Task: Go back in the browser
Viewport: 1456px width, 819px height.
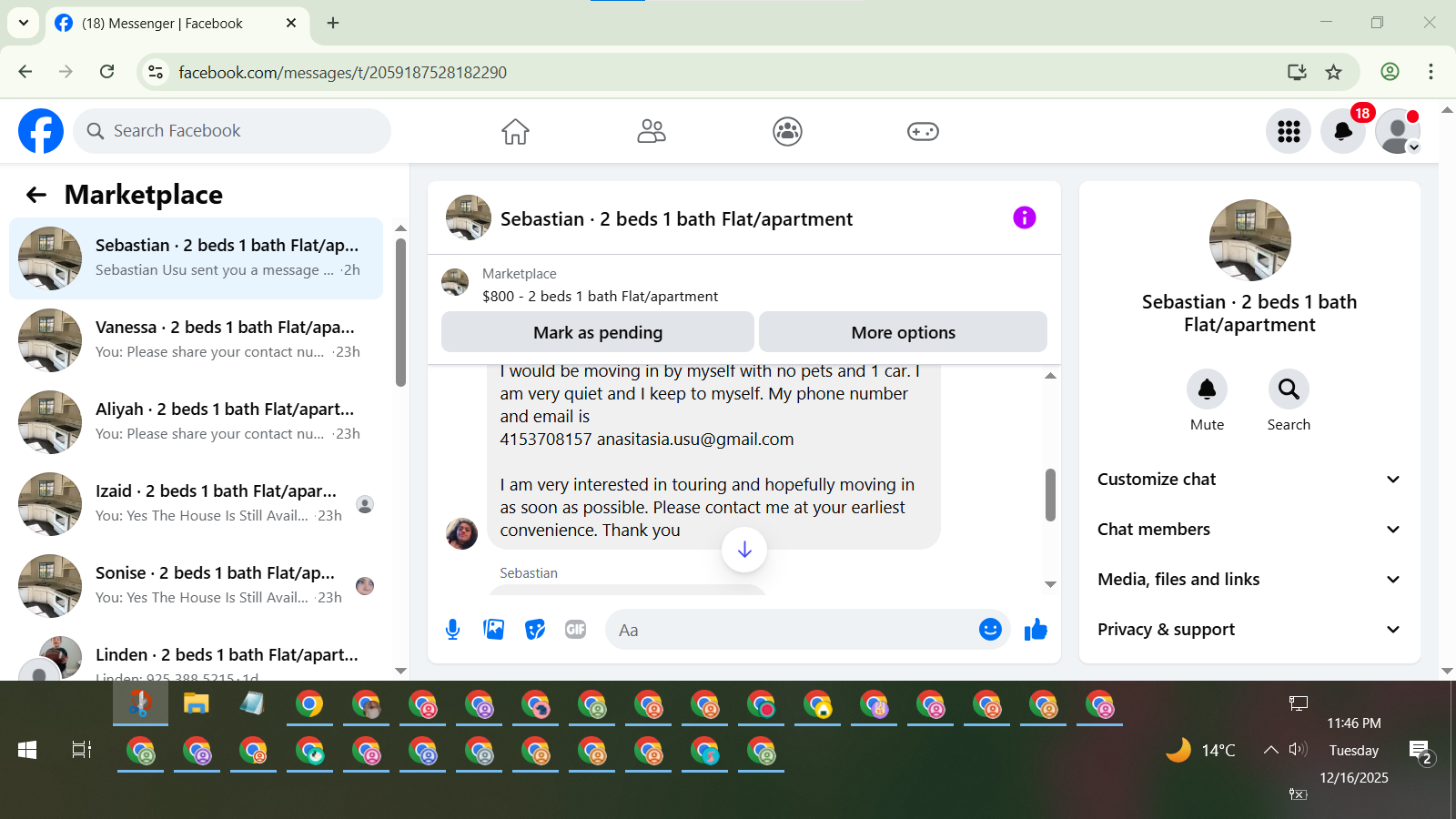Action: [25, 72]
